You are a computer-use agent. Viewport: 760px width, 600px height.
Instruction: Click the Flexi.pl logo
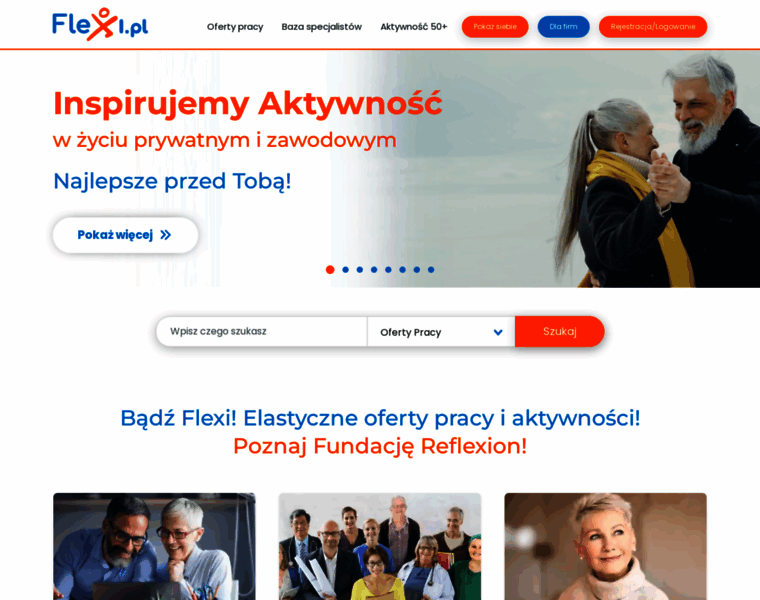tap(100, 24)
